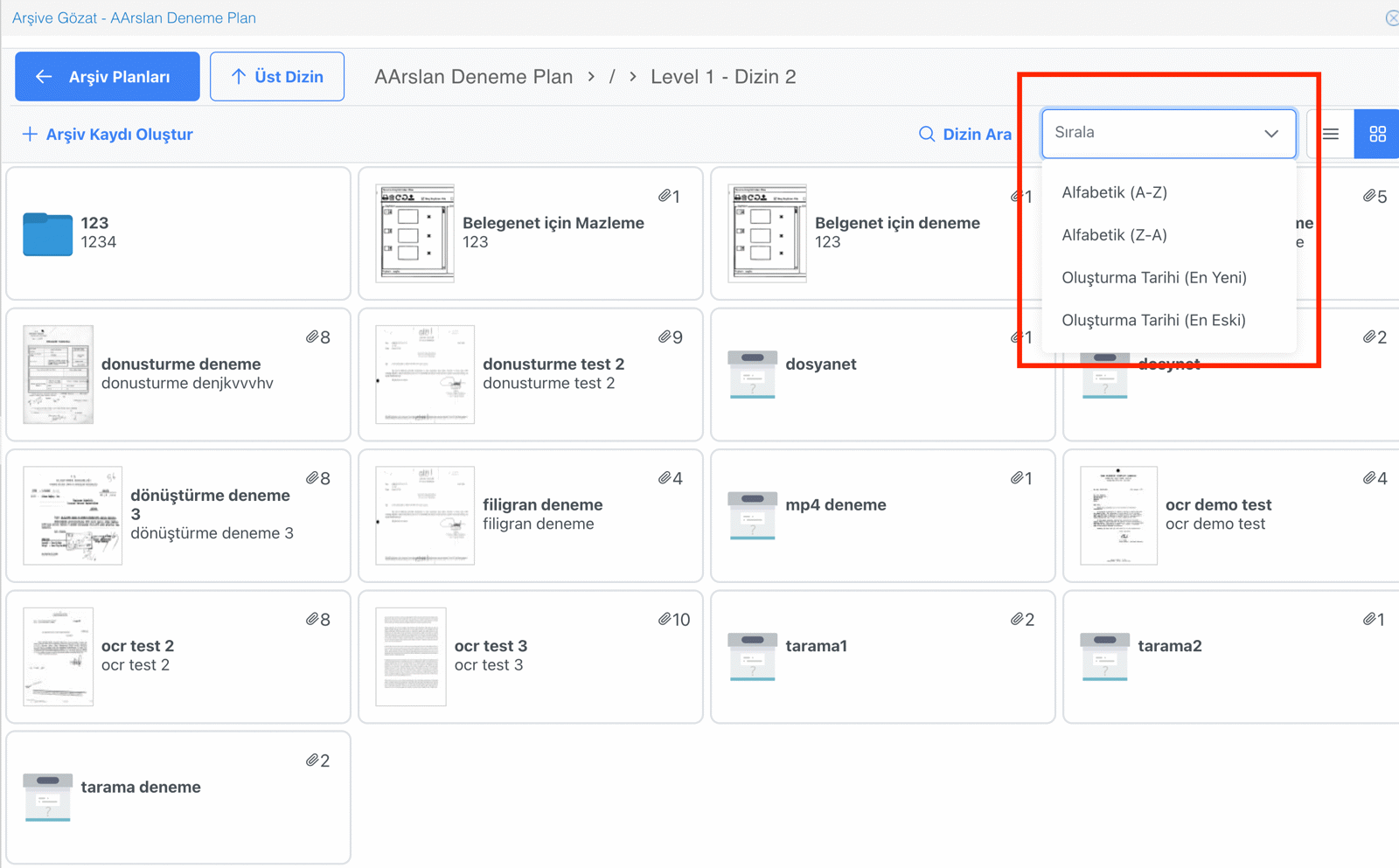Click the tarama1 archive box icon
The height and width of the screenshot is (868, 1399).
(752, 656)
